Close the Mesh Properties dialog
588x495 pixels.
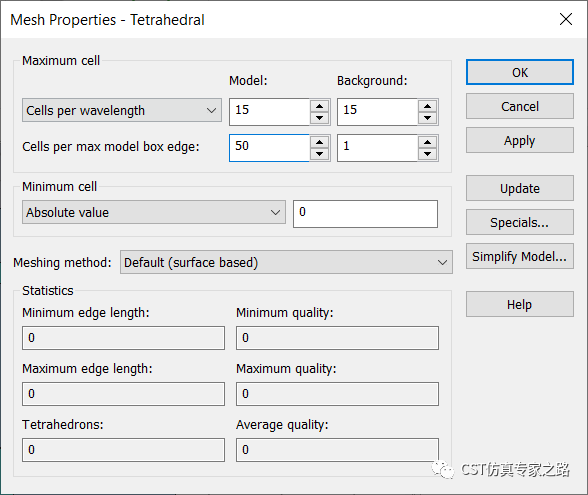click(x=566, y=19)
